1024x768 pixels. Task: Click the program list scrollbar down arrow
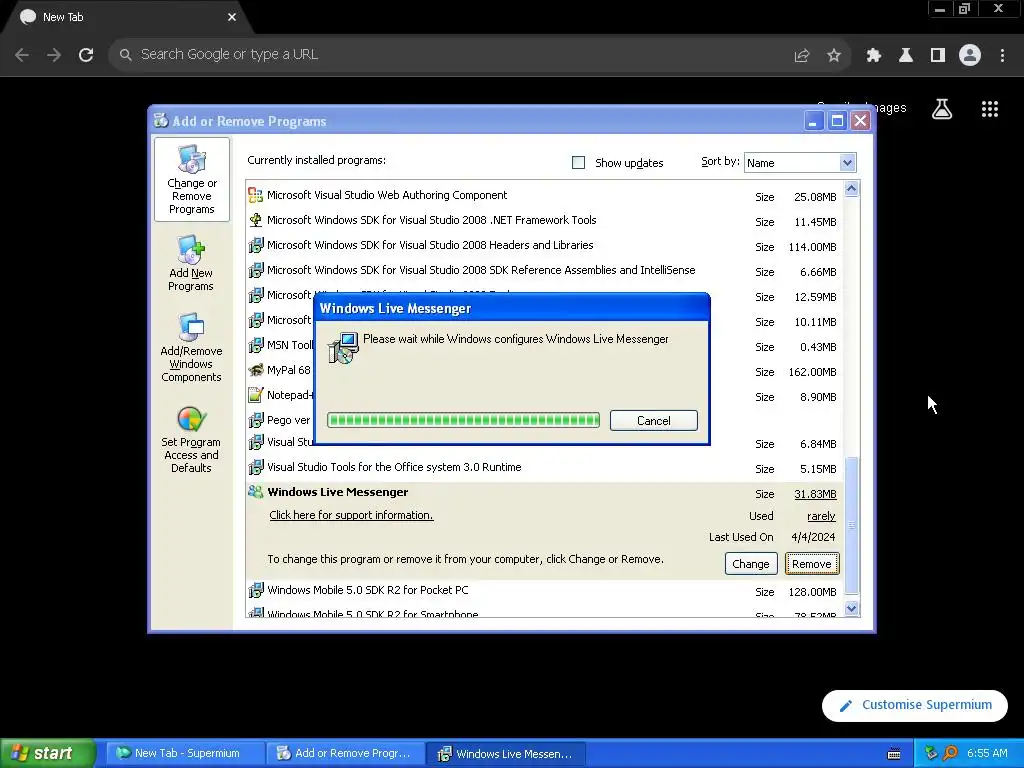pos(851,609)
